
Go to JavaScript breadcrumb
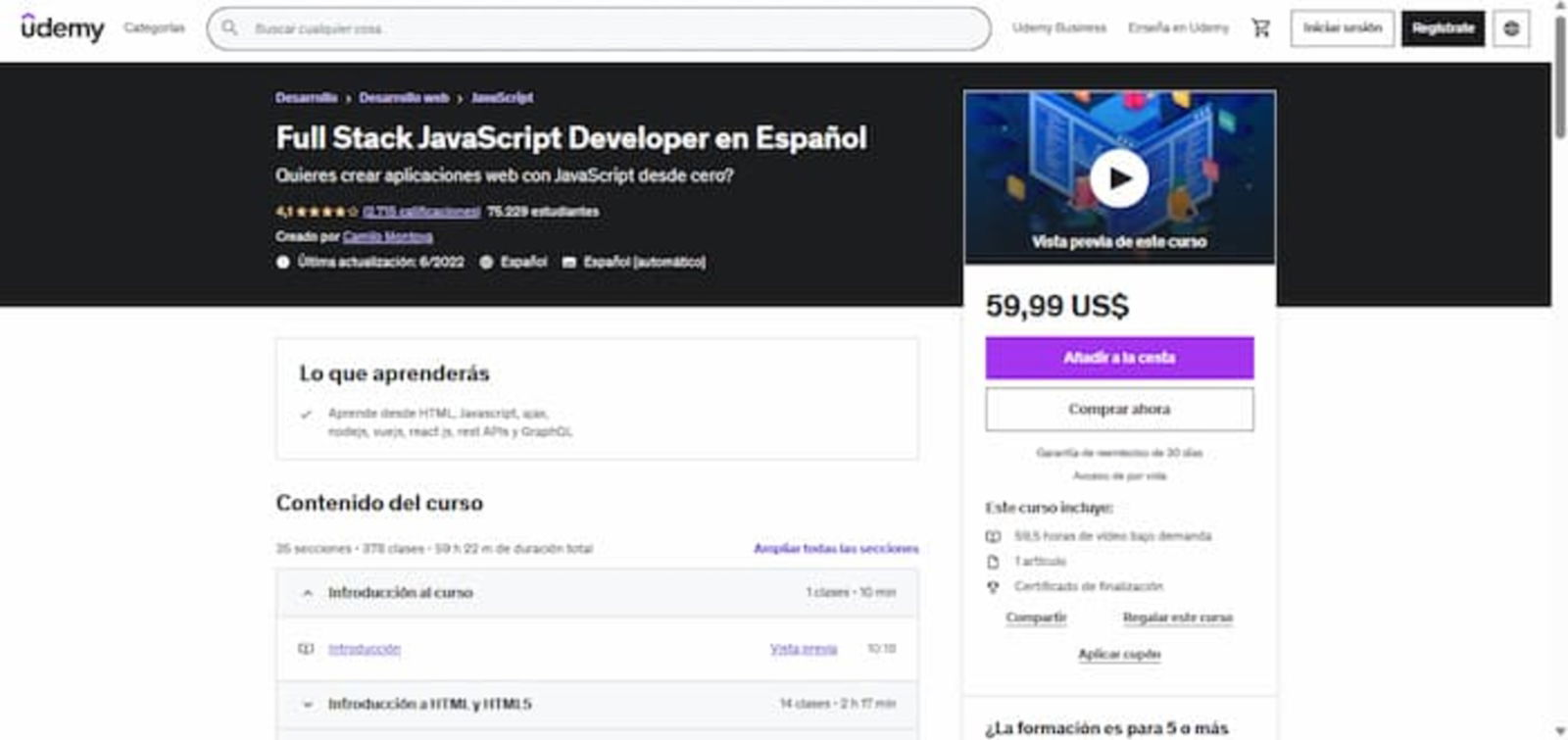[502, 98]
